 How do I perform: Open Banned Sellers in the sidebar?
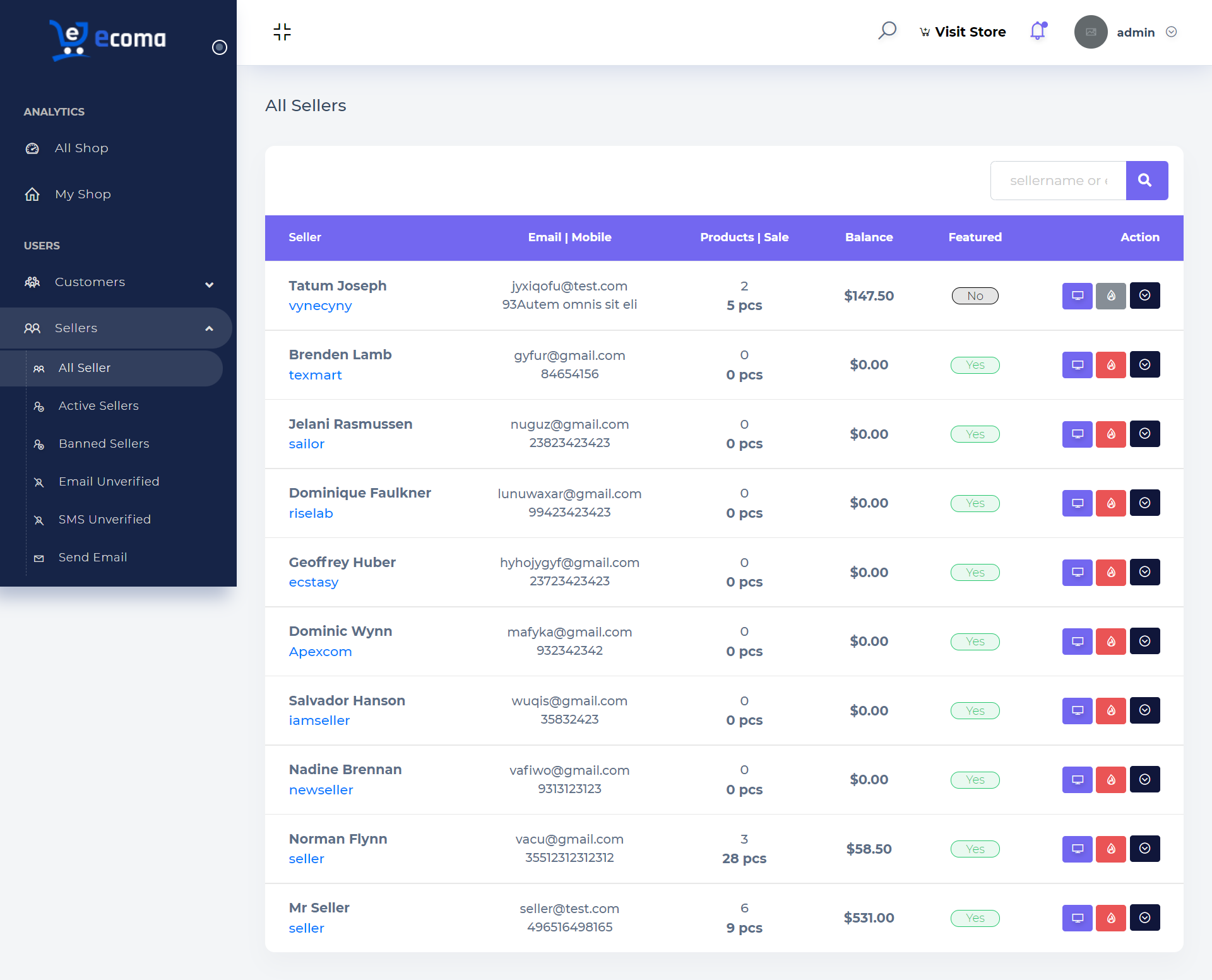pyautogui.click(x=104, y=444)
